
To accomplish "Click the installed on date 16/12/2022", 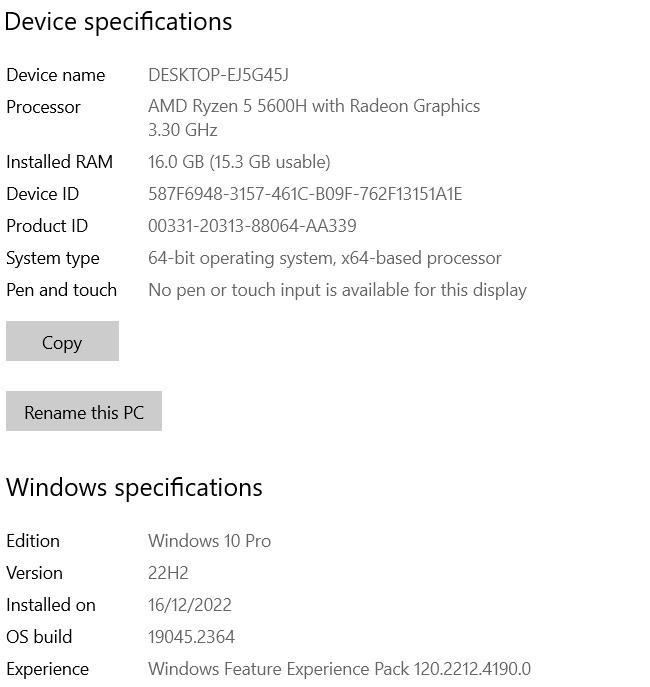I will click(x=189, y=605).
